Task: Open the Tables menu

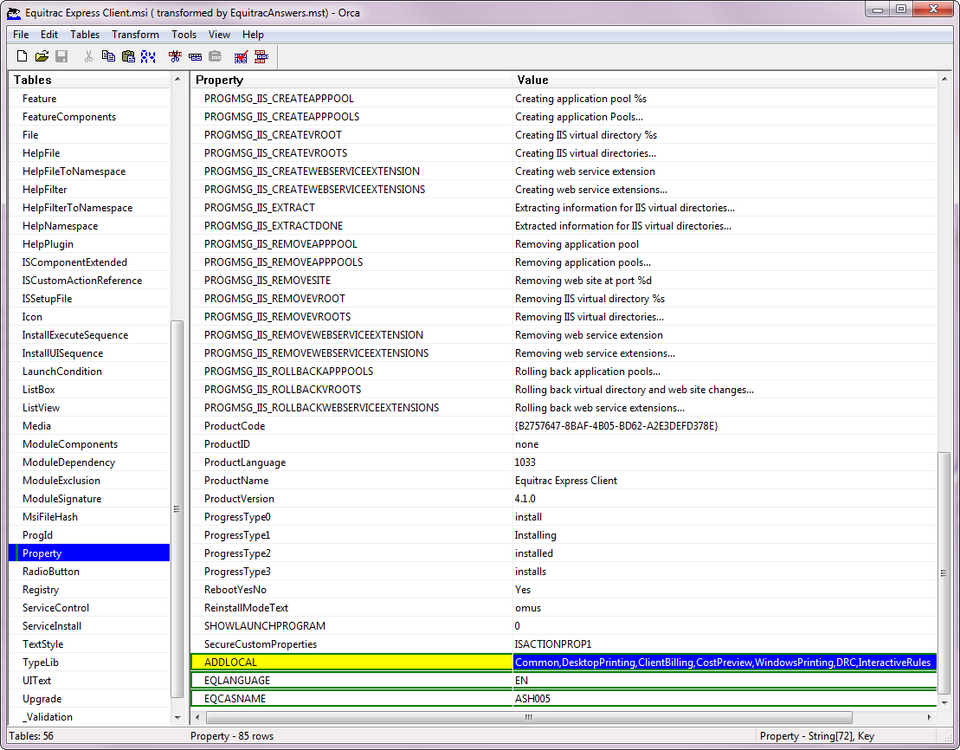Action: pos(84,34)
